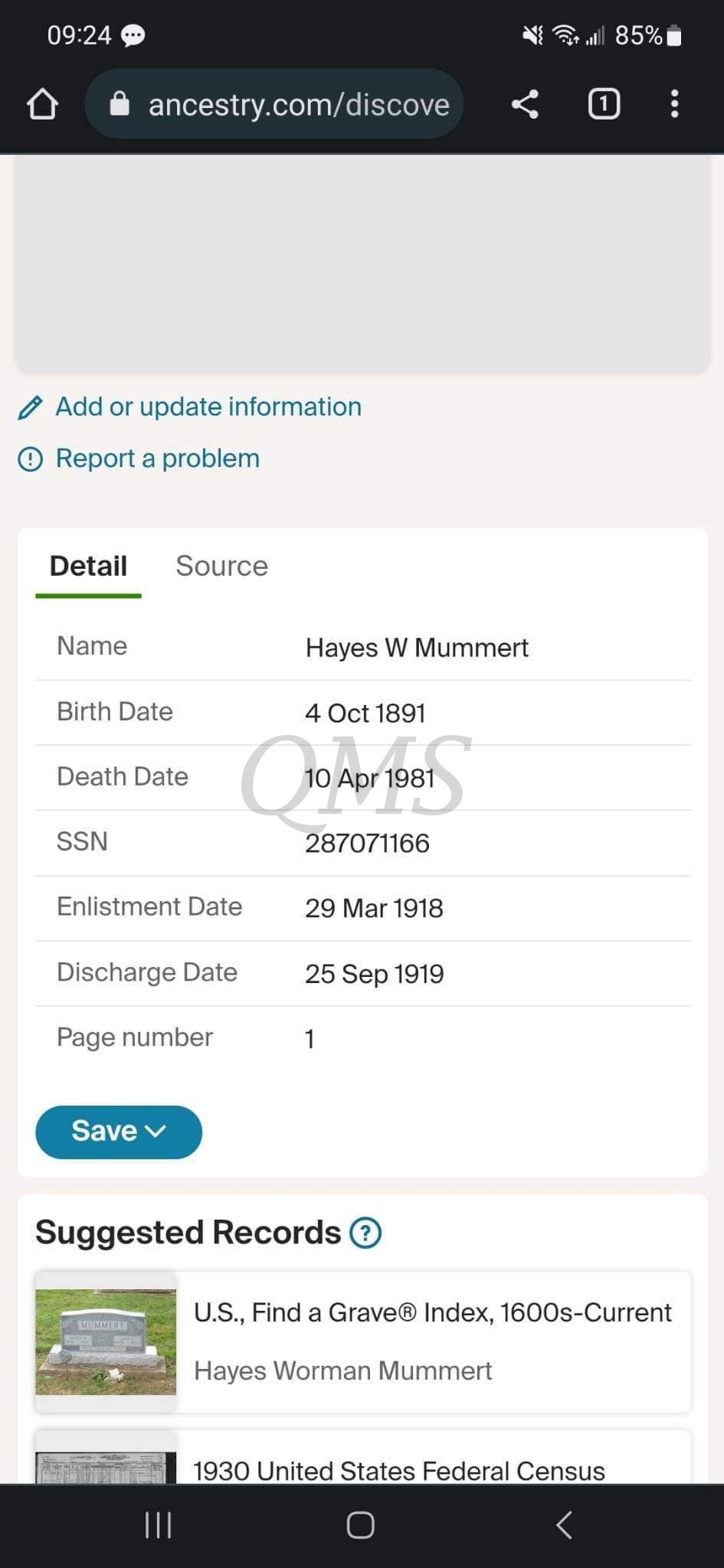Viewport: 724px width, 1568px height.
Task: Click the Suggested Records help question icon
Action: [365, 1233]
